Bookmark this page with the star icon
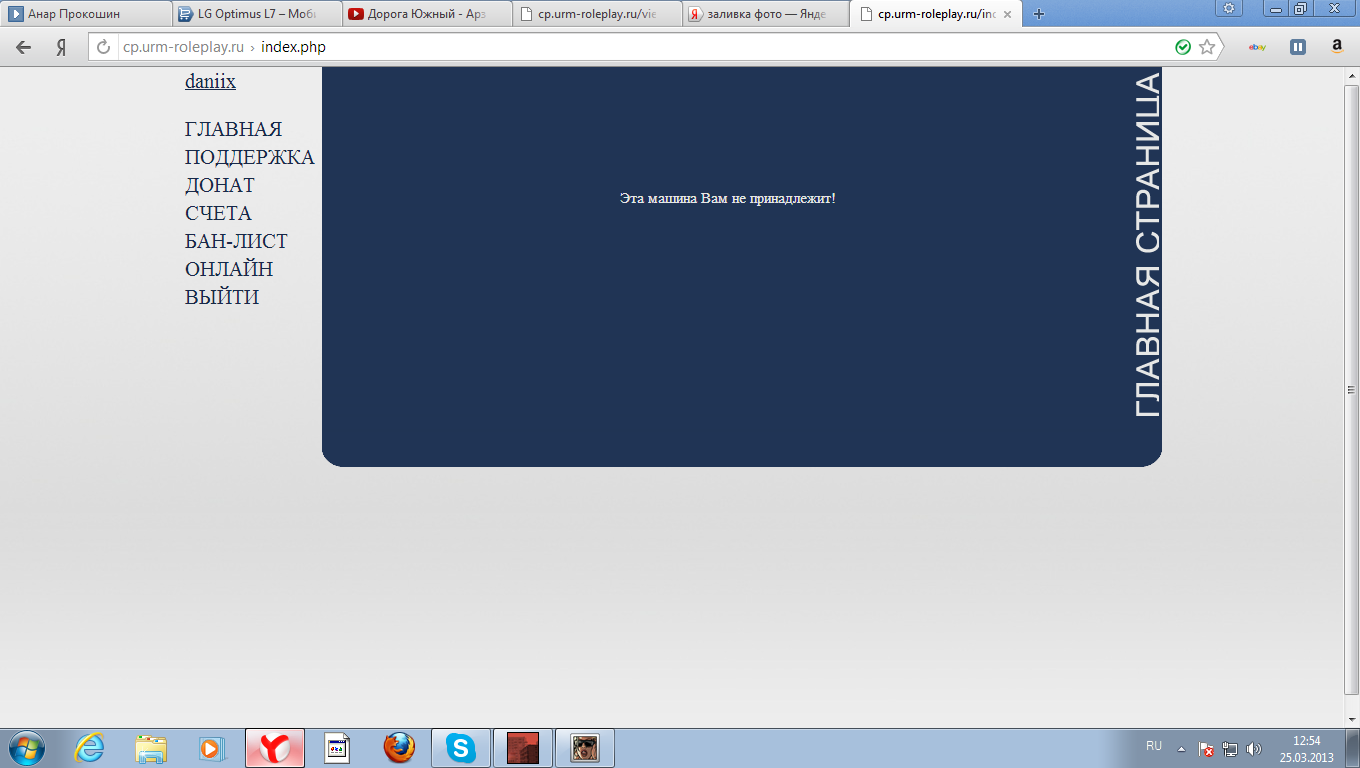The width and height of the screenshot is (1360, 768). 1207,47
